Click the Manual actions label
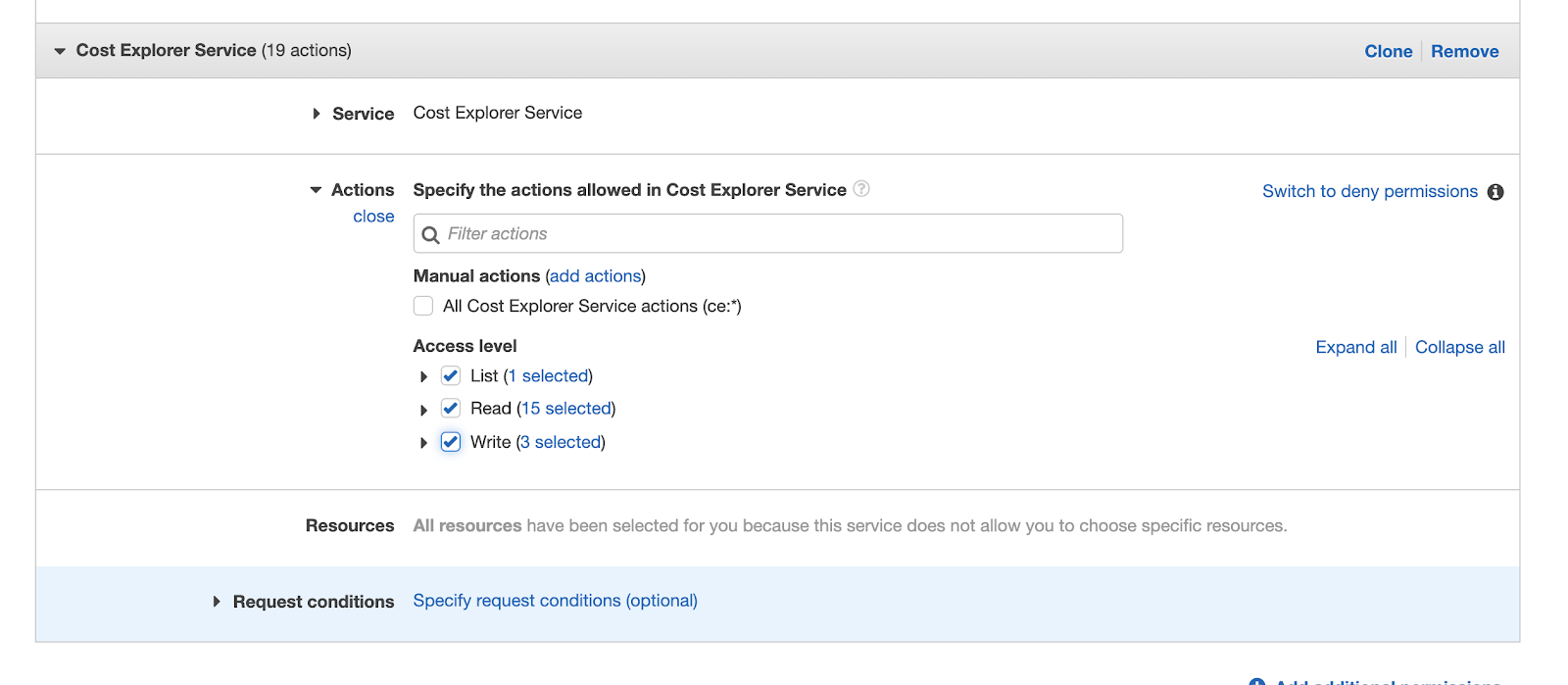 [x=476, y=276]
